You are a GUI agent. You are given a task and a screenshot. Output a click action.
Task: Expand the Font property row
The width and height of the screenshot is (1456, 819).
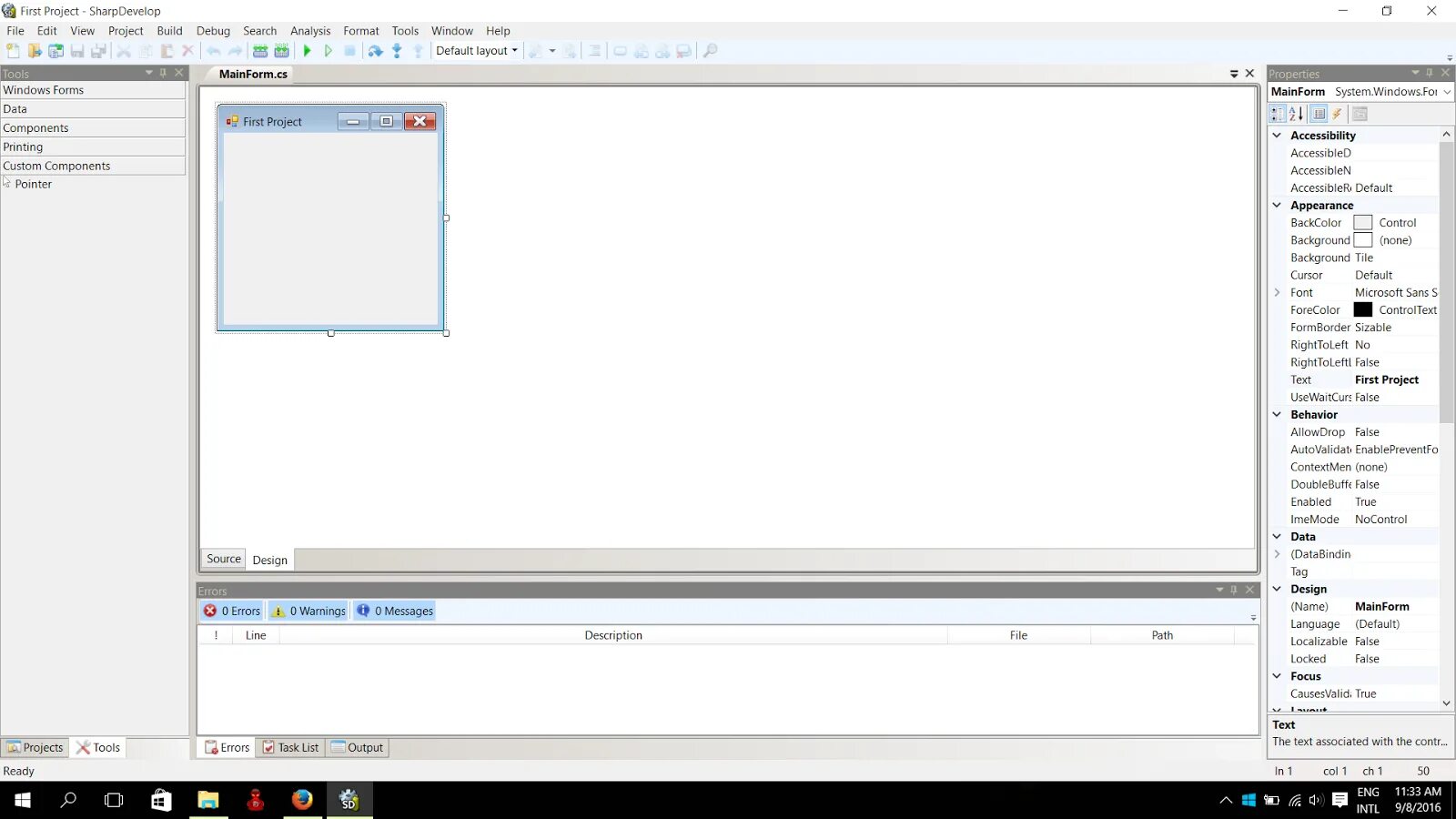click(x=1277, y=293)
